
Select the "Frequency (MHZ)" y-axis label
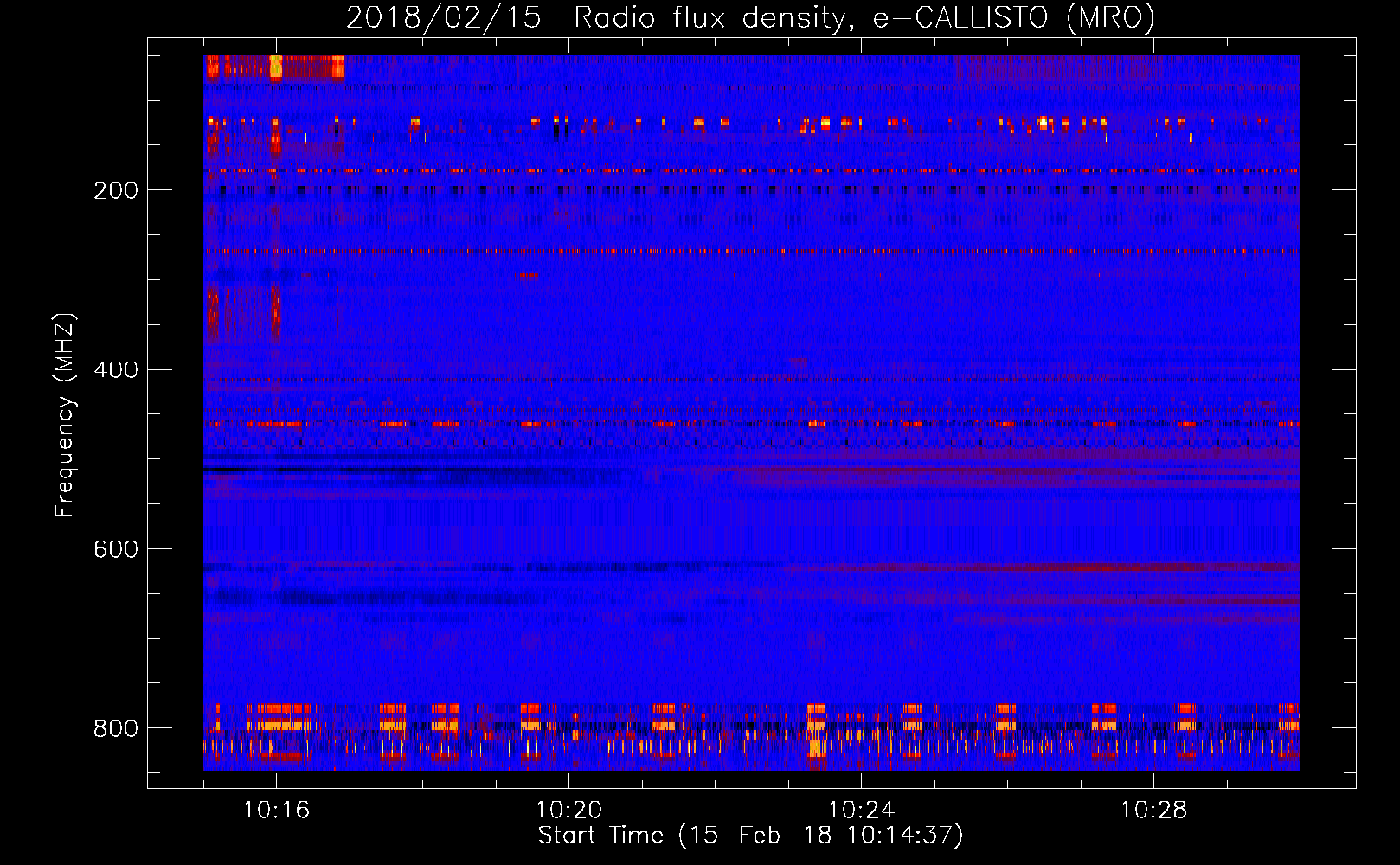point(64,415)
